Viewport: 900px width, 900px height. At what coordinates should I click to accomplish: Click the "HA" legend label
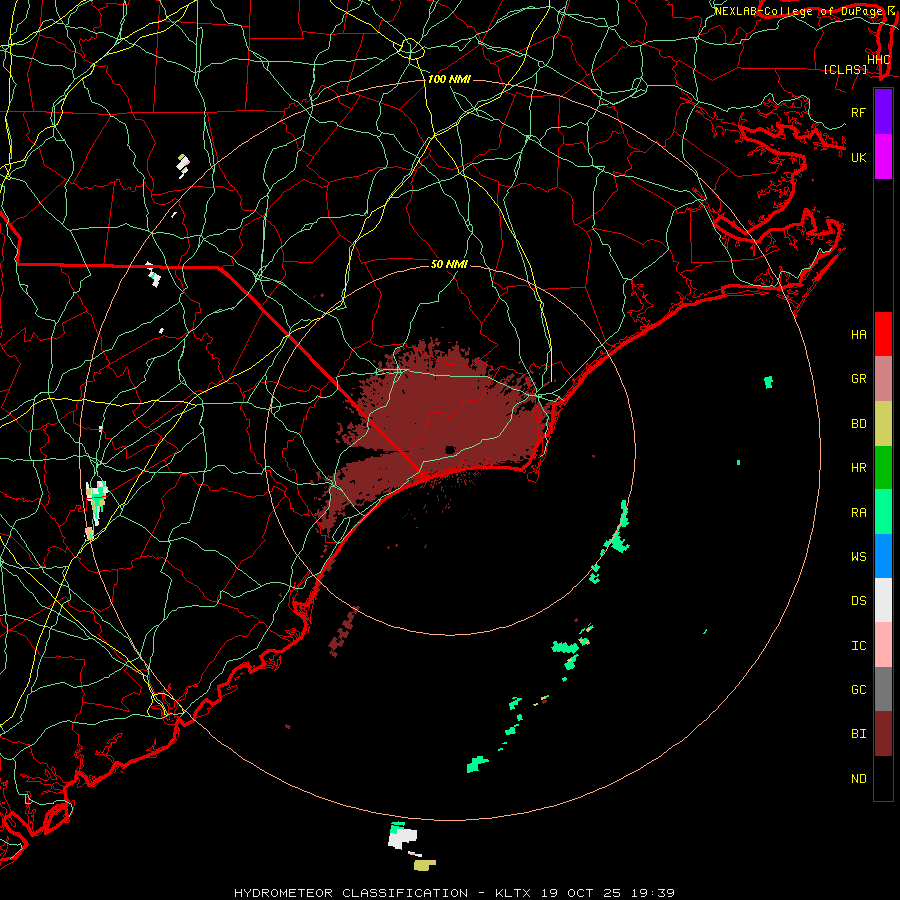859,335
